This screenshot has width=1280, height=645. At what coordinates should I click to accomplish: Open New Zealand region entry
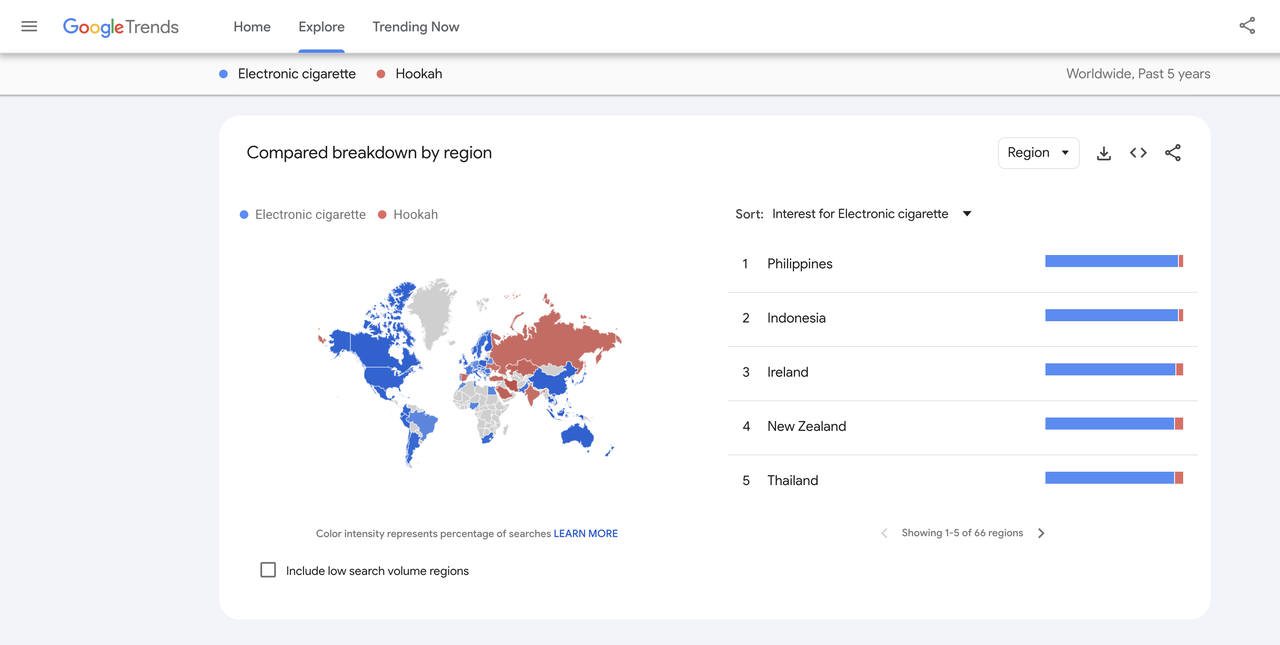coord(806,426)
